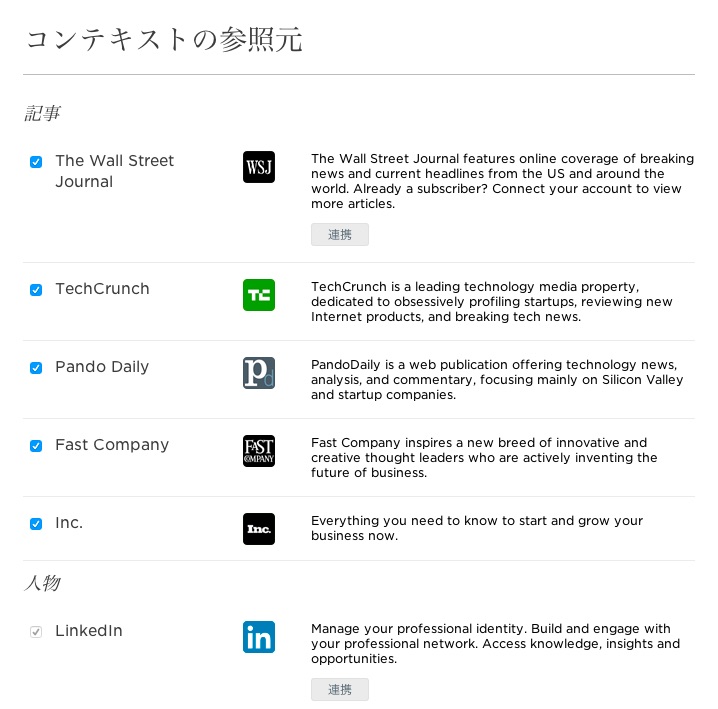Click the green TechCrunch logo icon
This screenshot has height=709, width=718.
point(259,295)
